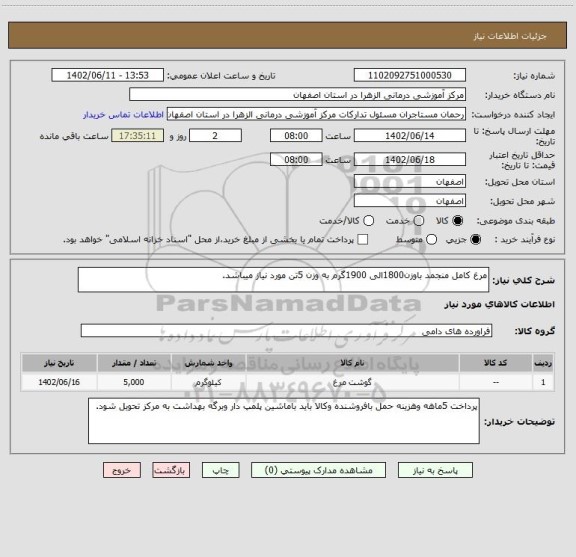576x557 pixels.
Task: Click the delivery province field اصفهان
Action: 410,182
